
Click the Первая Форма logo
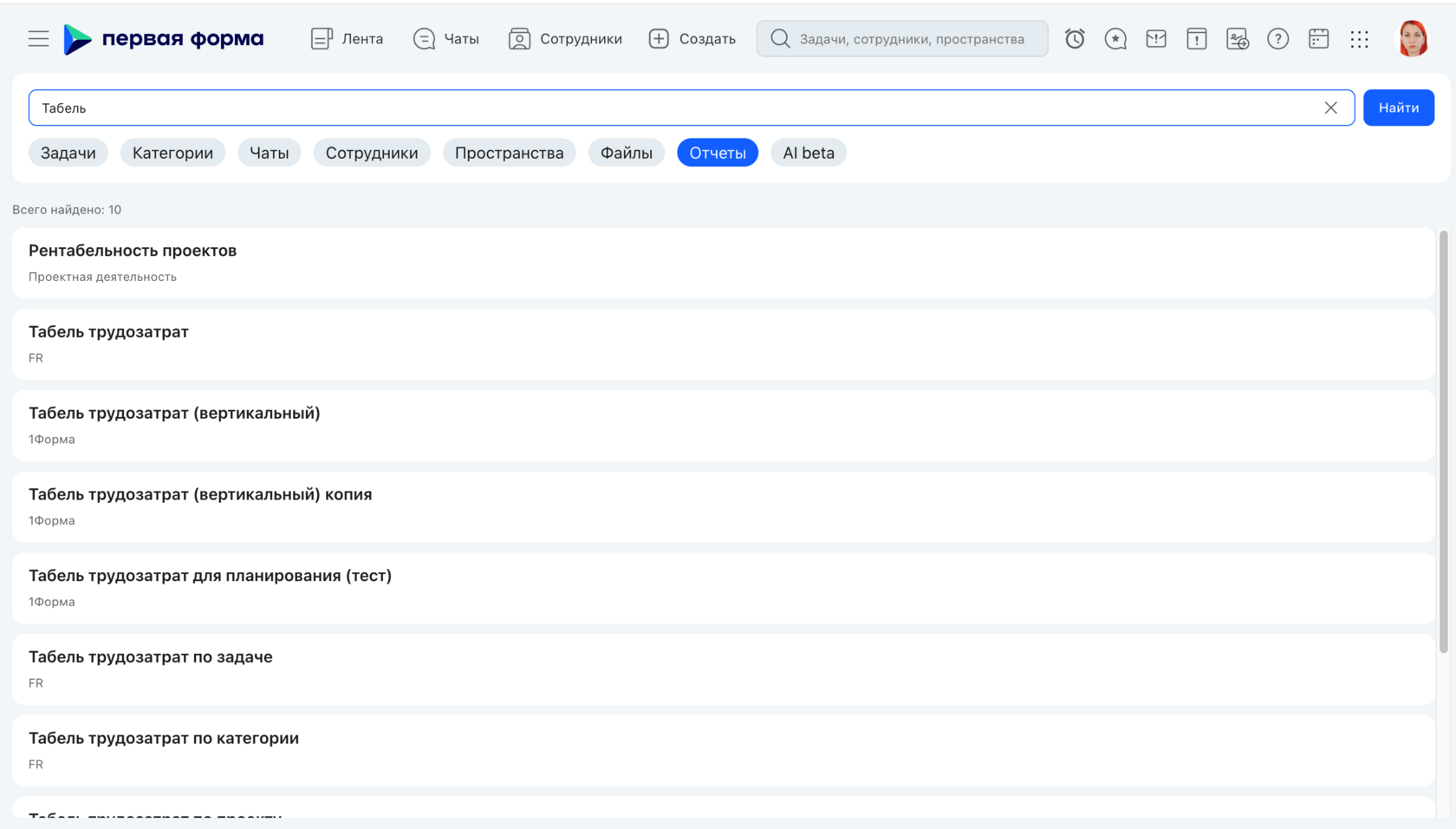tap(164, 38)
